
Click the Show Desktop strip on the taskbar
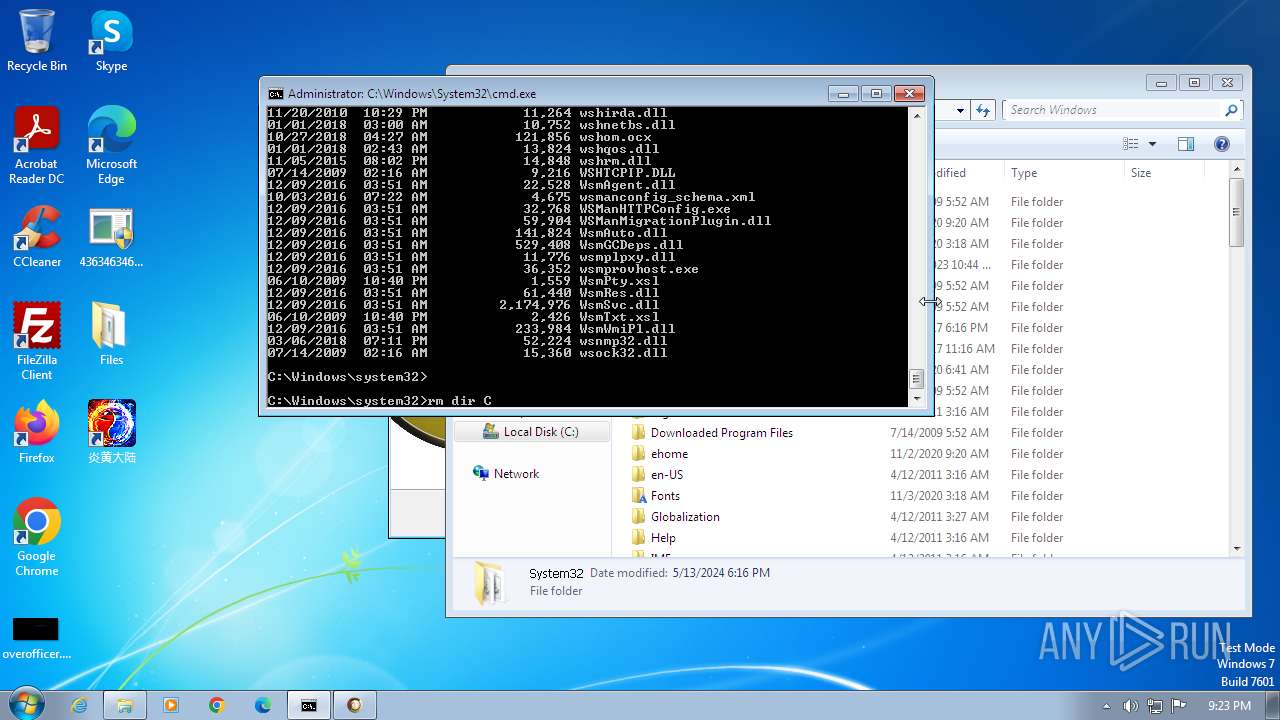point(1273,705)
